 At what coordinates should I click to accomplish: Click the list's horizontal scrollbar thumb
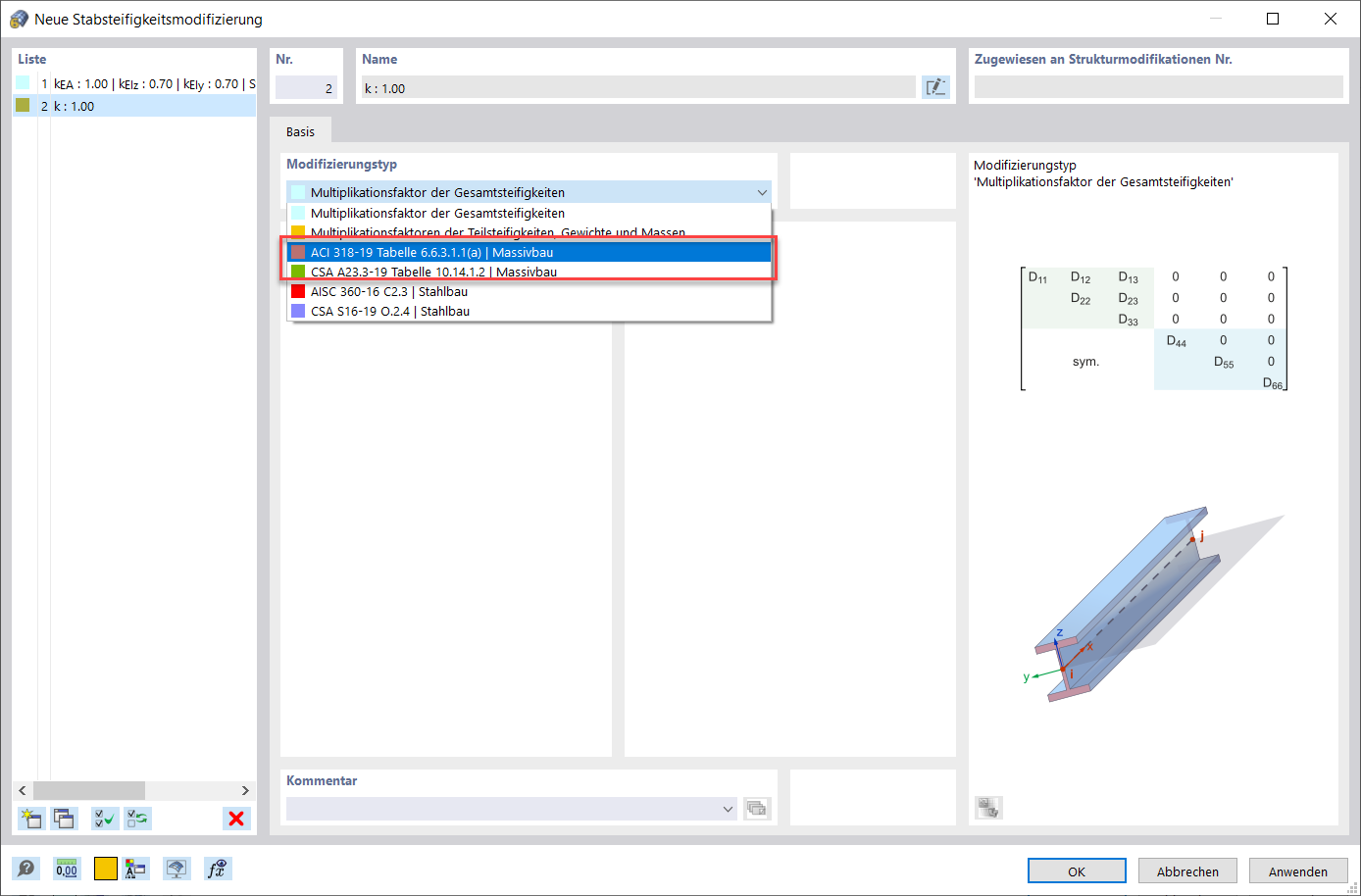click(89, 790)
